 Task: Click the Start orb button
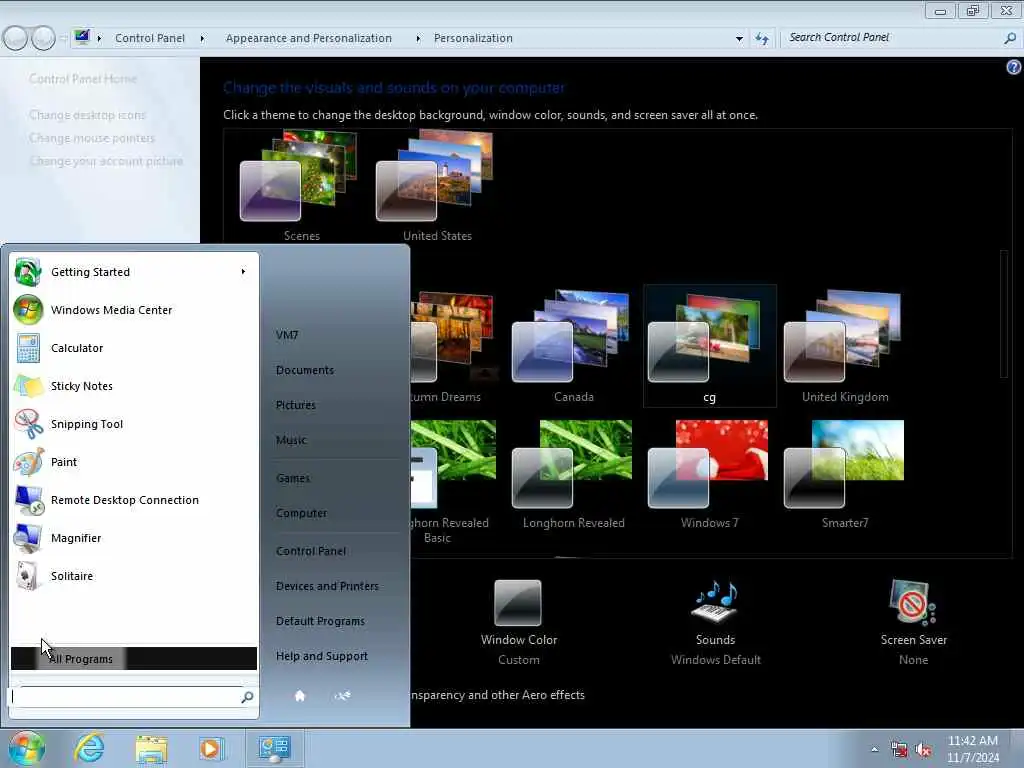click(x=26, y=748)
